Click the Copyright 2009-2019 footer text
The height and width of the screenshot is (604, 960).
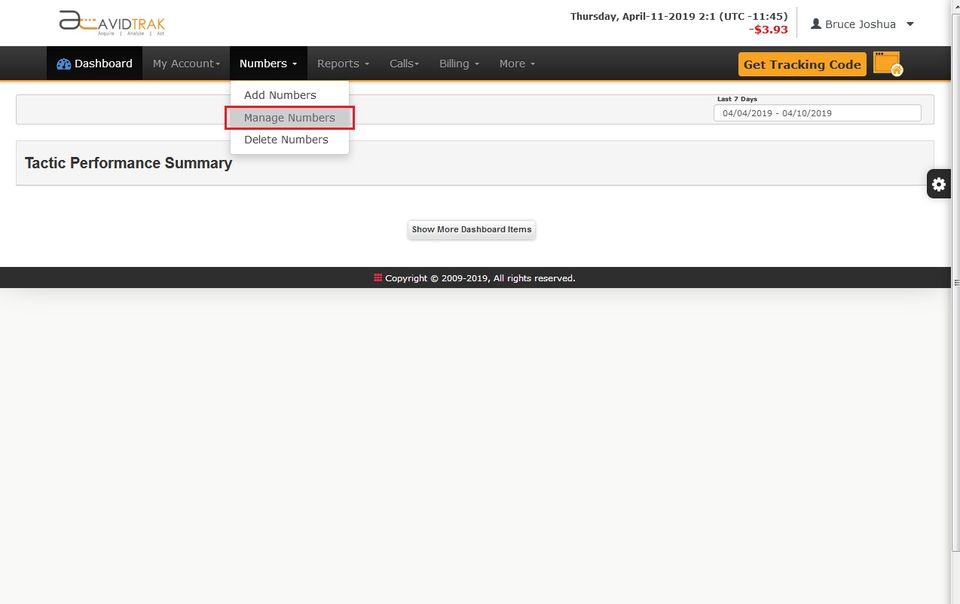point(480,278)
